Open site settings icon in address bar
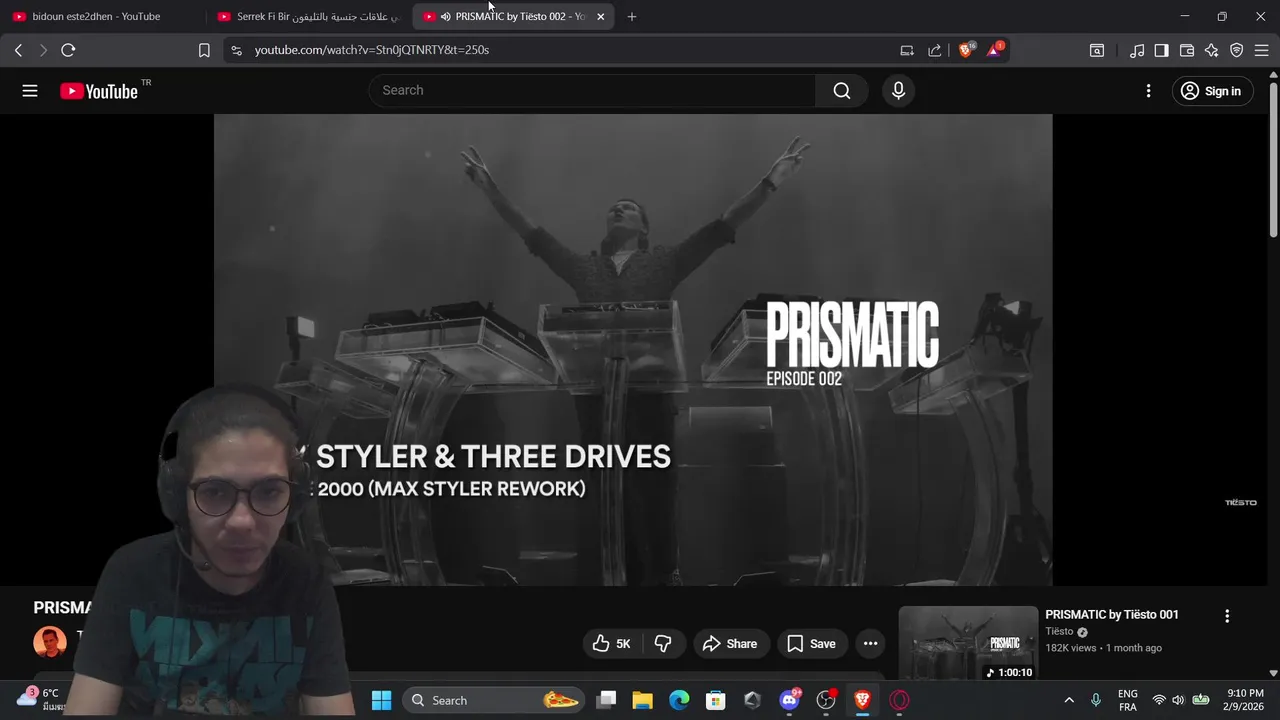The width and height of the screenshot is (1280, 720). [235, 50]
